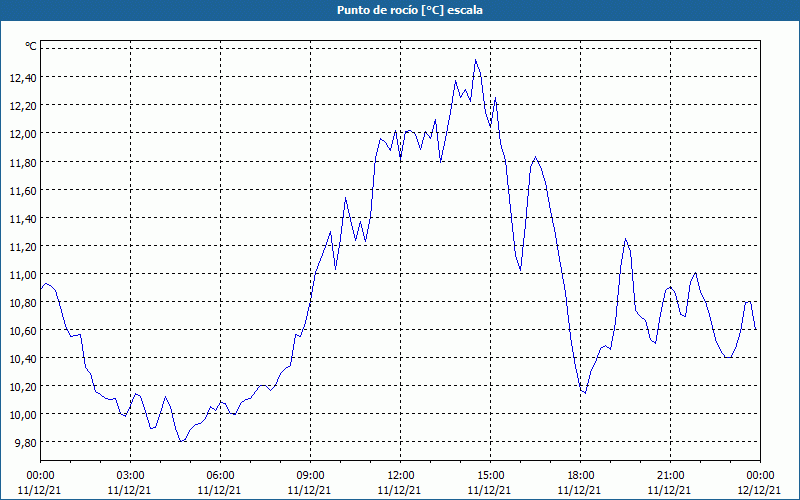Click the 10,80 y-axis value
Screen dimensions: 800x500
pos(23,303)
